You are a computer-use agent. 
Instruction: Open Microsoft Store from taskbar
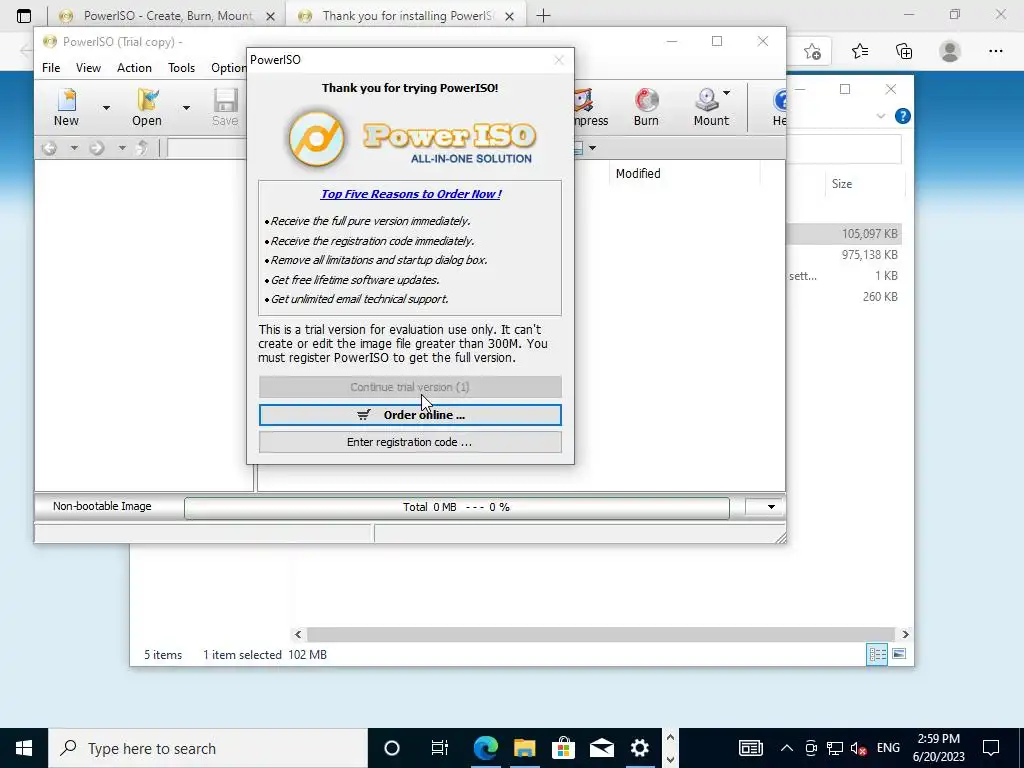click(563, 748)
